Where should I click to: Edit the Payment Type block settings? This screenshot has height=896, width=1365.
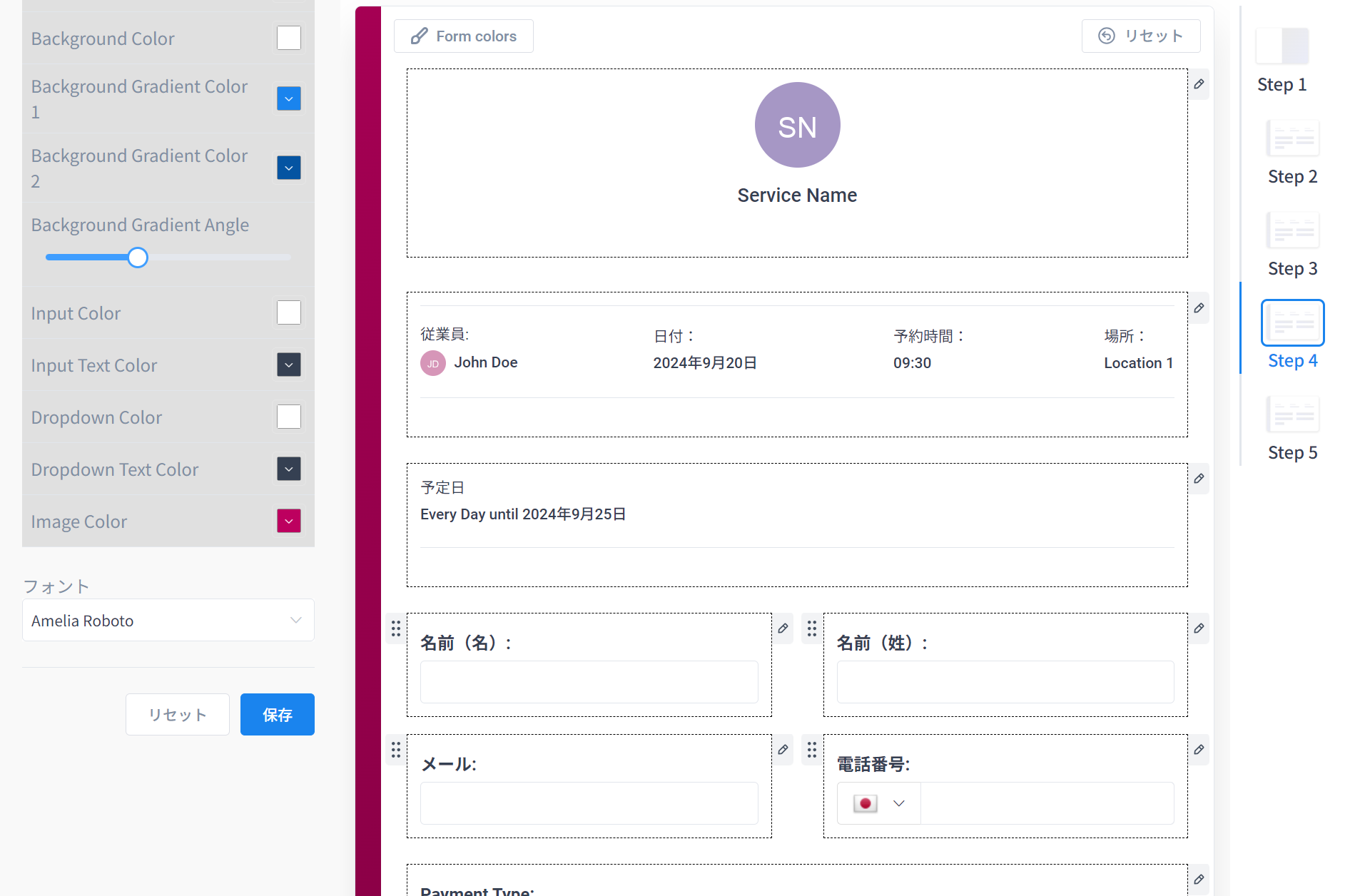pos(1199,880)
